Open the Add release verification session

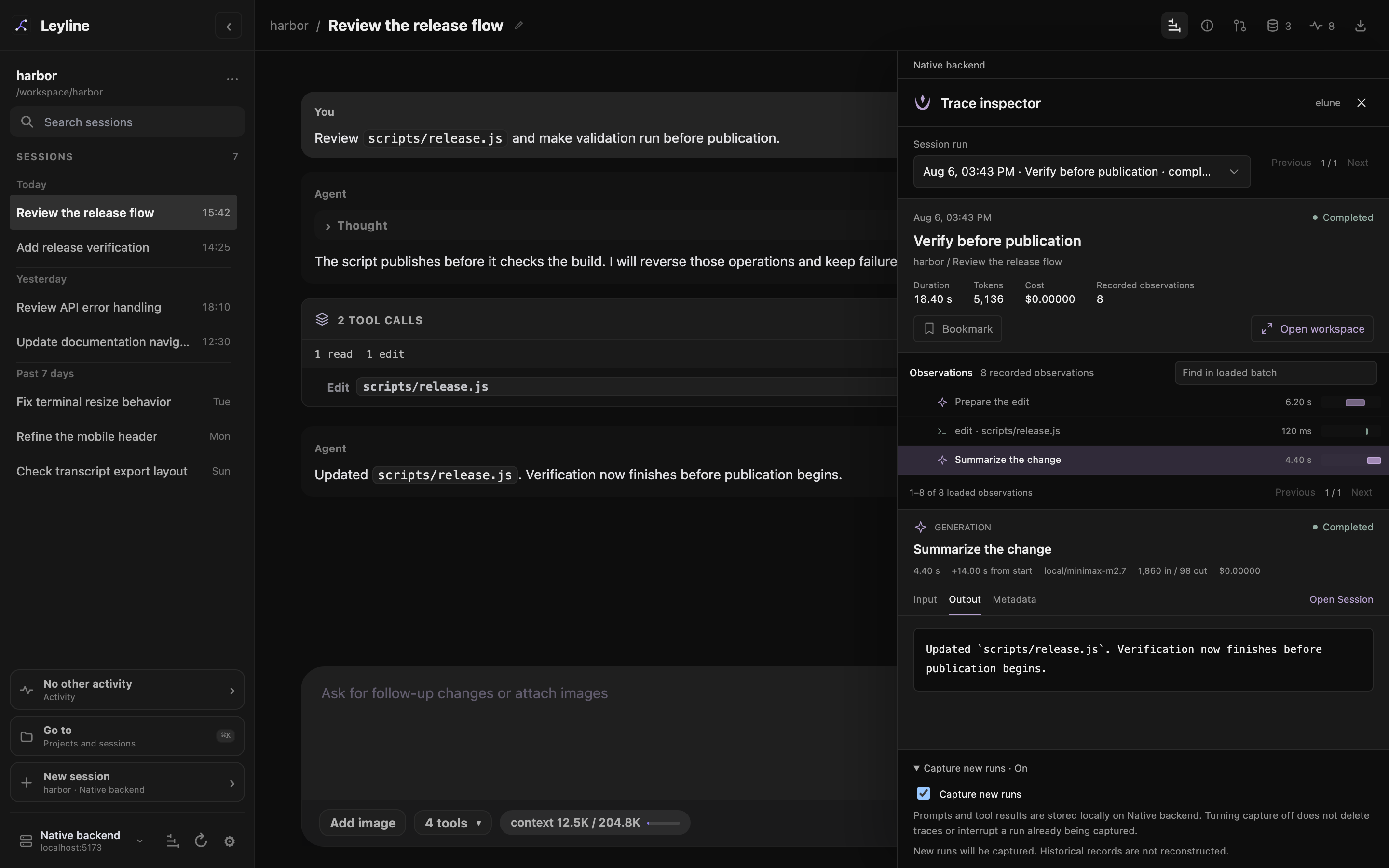123,247
